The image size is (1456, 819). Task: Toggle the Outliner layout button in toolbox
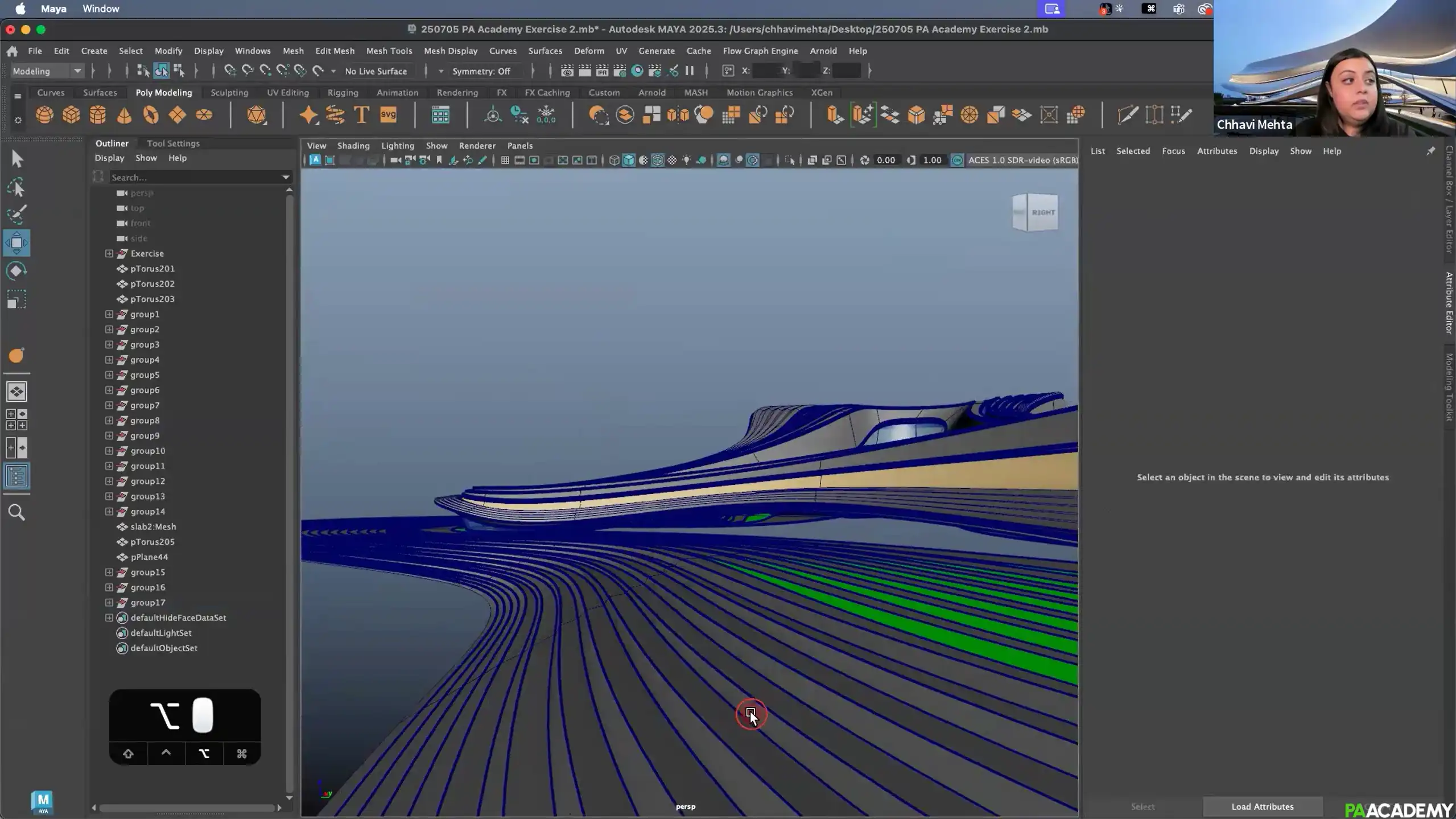tap(17, 476)
